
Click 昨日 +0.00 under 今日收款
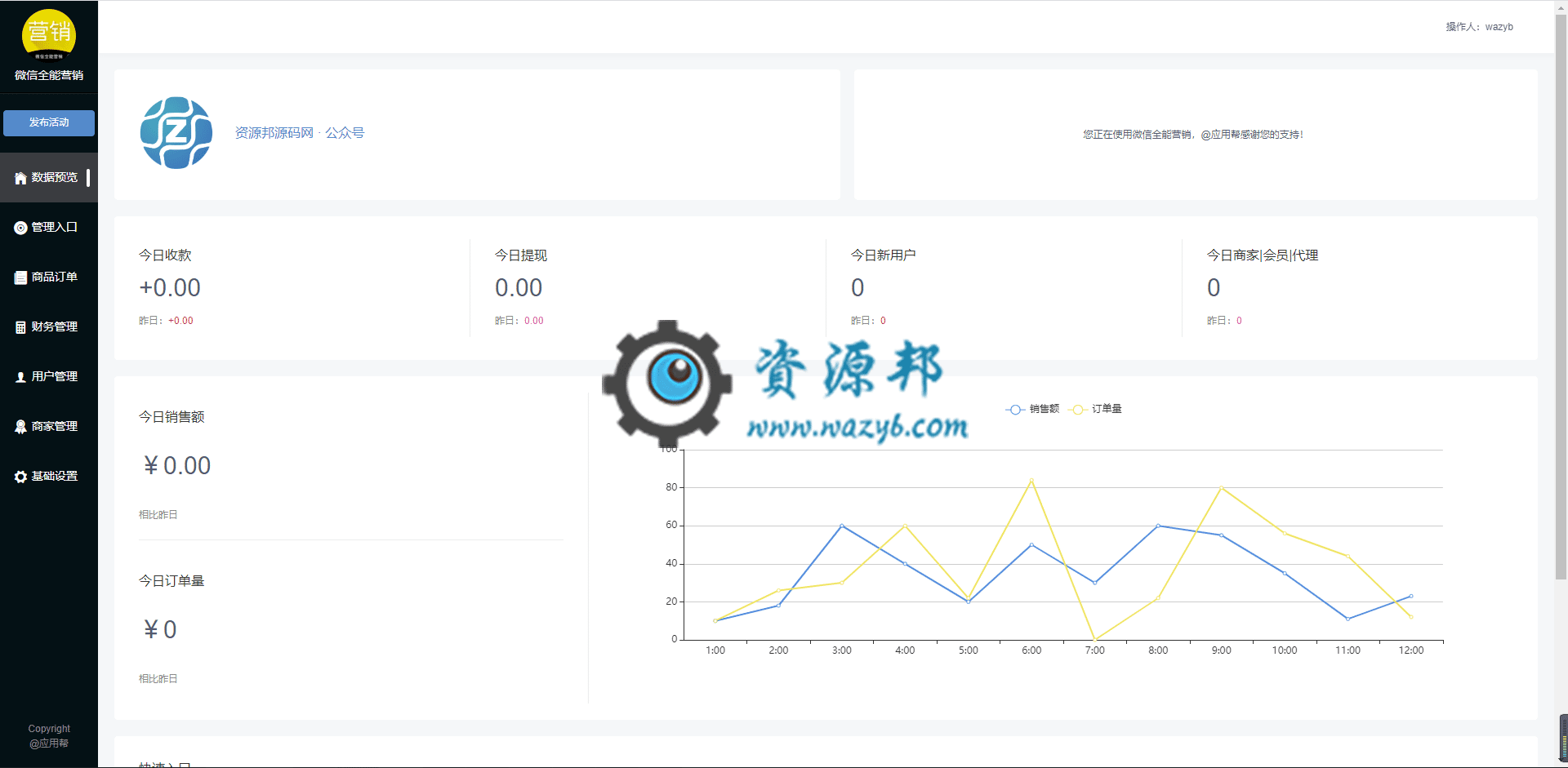click(x=166, y=321)
